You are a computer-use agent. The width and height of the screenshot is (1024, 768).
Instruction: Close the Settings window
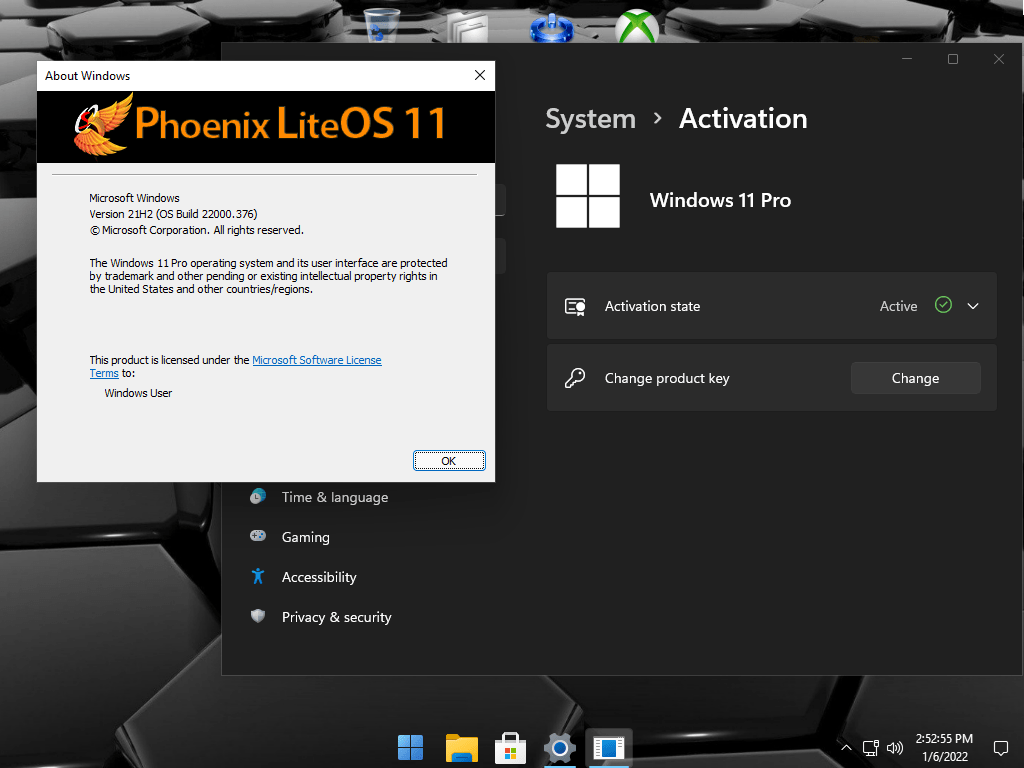coord(999,59)
